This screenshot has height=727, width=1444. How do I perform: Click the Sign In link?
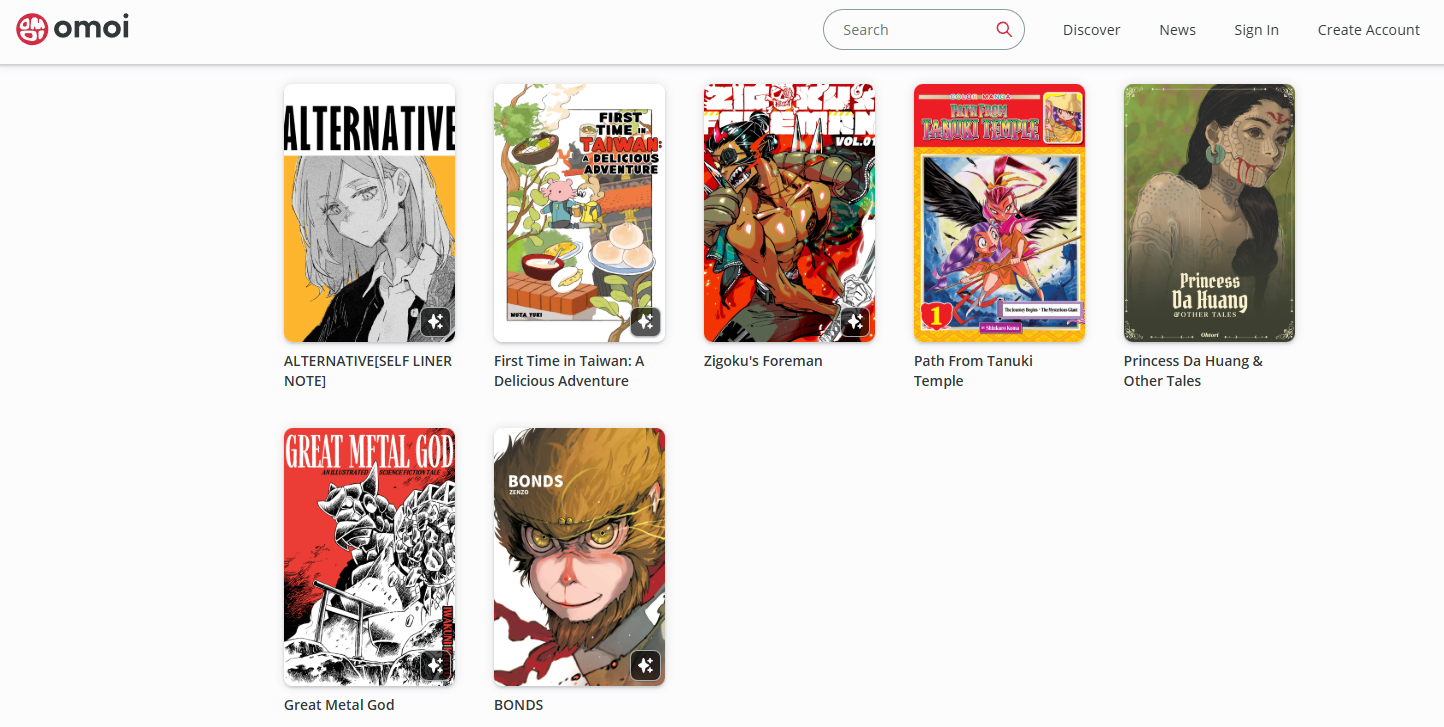[x=1256, y=30]
